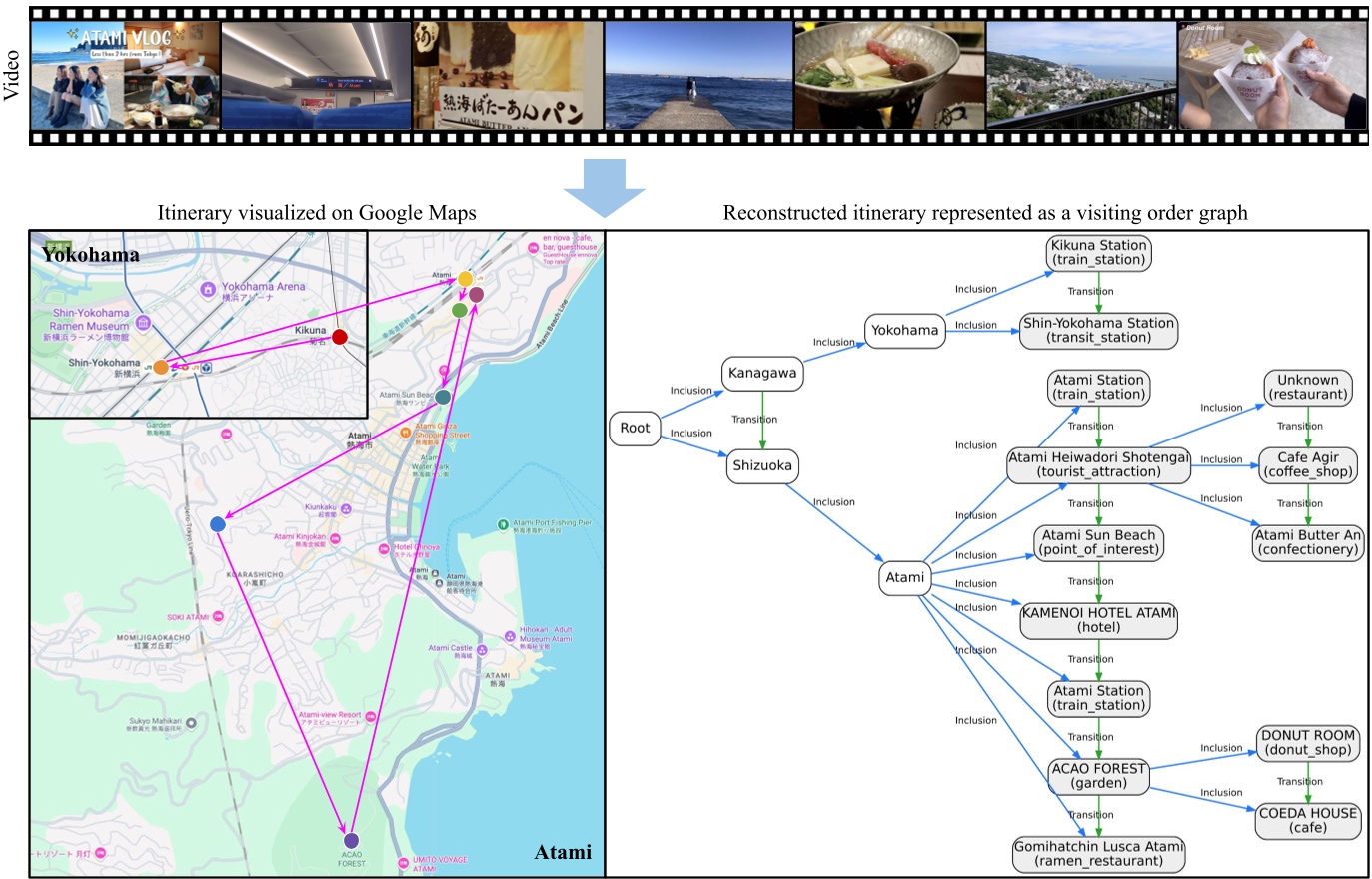Click the Yokohama Arena landmark icon
Viewport: 1372px width, 879px height.
[x=208, y=290]
